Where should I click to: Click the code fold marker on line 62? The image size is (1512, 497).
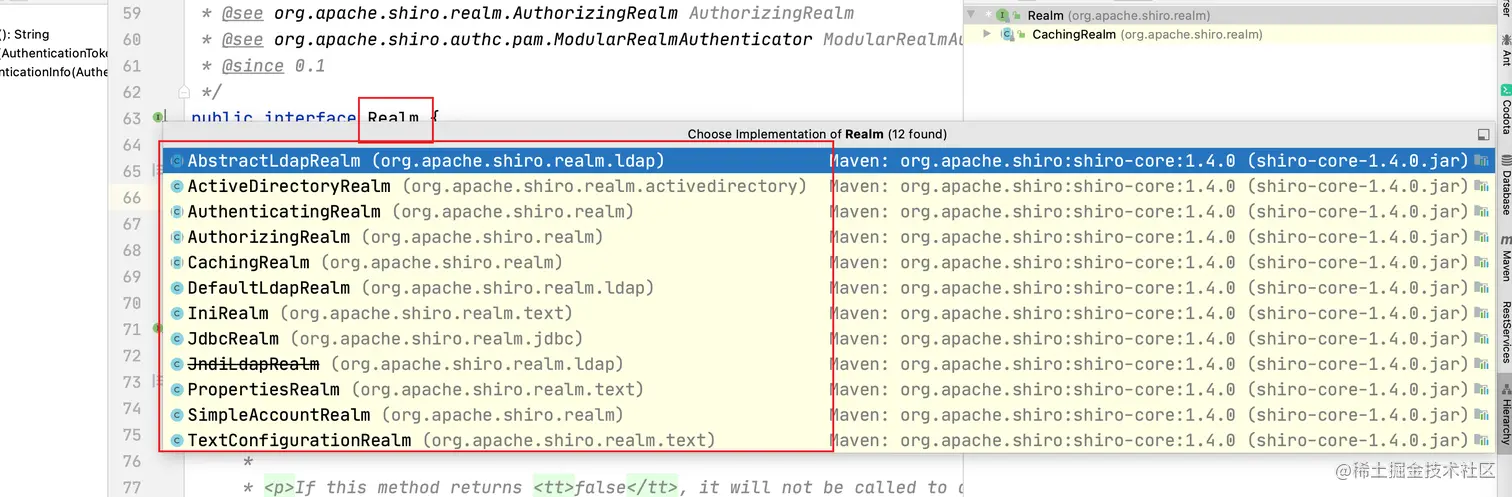click(183, 92)
